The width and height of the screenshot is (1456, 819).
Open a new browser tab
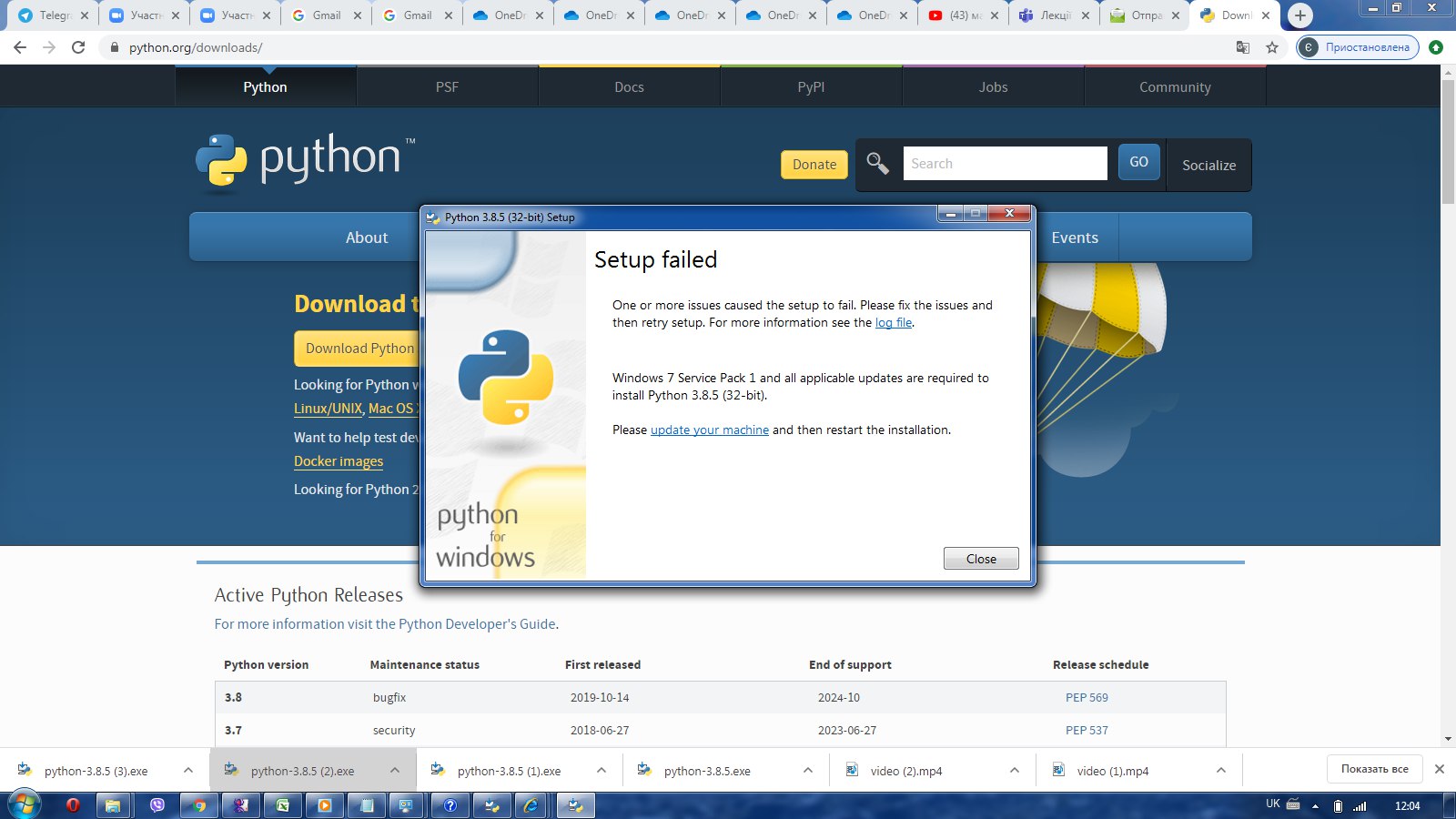[x=1300, y=15]
